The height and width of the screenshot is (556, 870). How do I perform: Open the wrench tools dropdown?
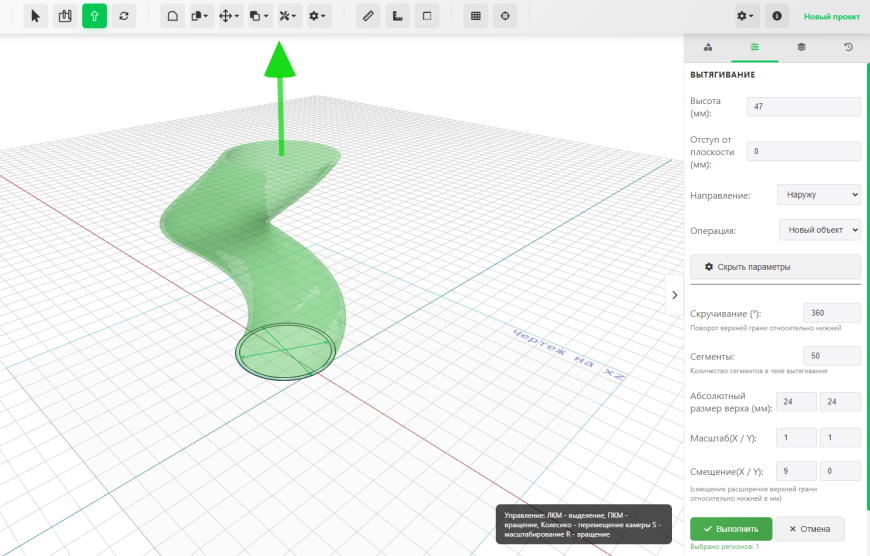point(290,16)
